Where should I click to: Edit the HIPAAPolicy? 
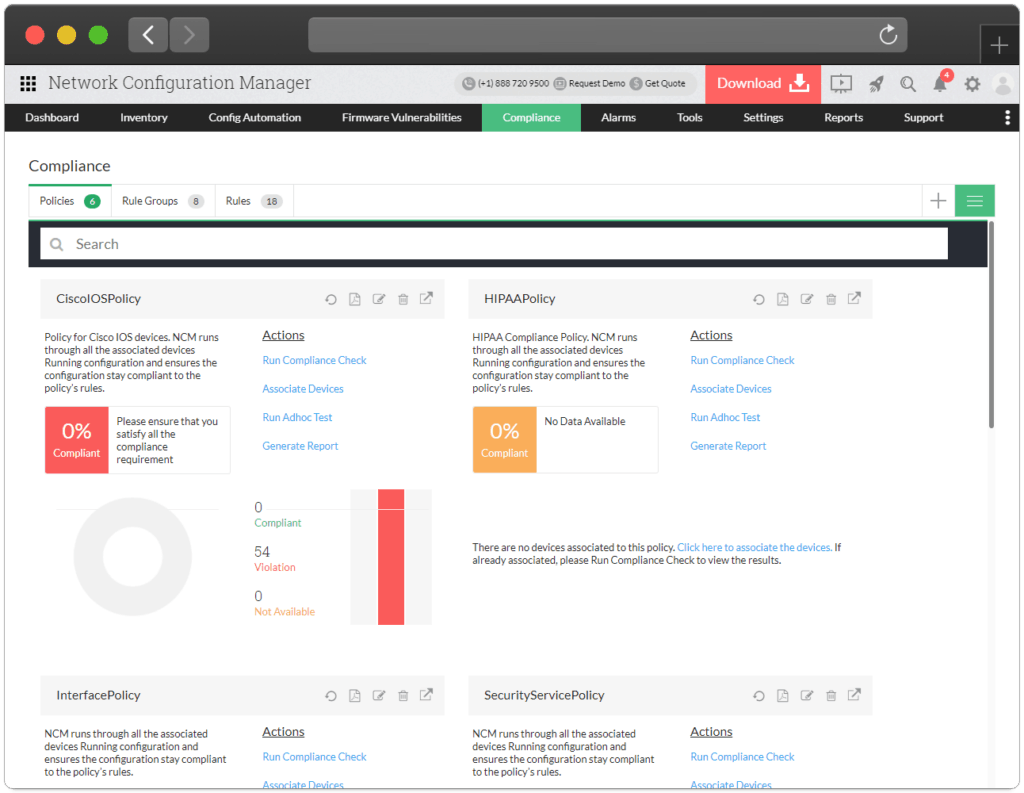[807, 299]
